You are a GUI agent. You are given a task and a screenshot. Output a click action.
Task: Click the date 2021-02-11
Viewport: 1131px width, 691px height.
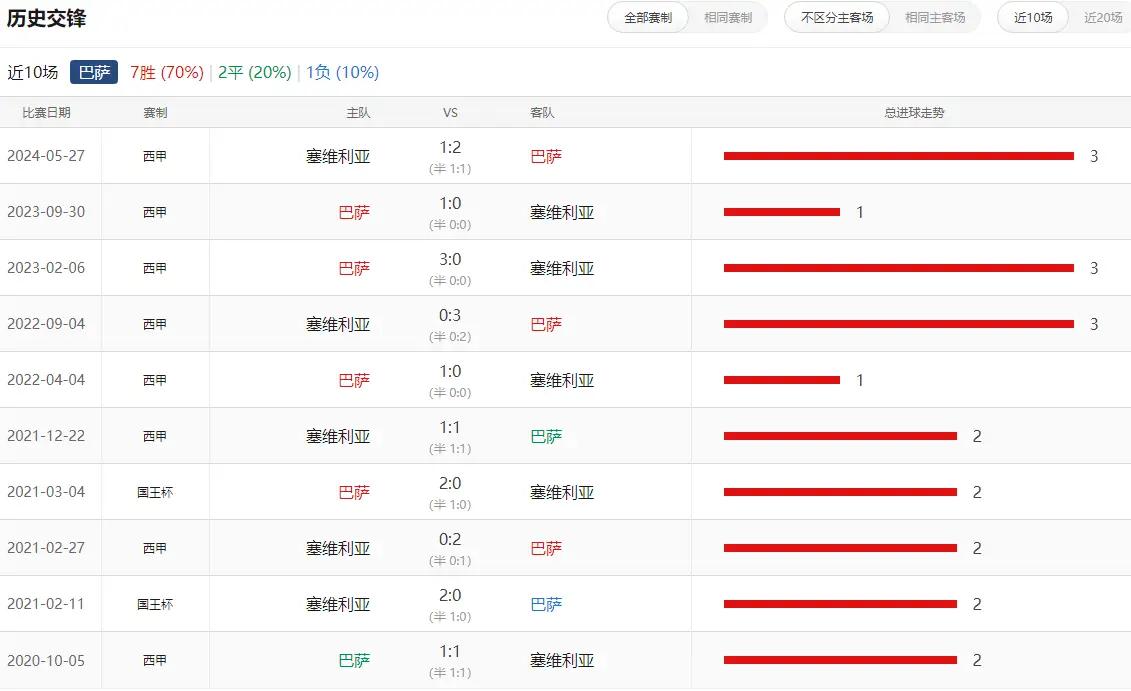click(x=46, y=604)
